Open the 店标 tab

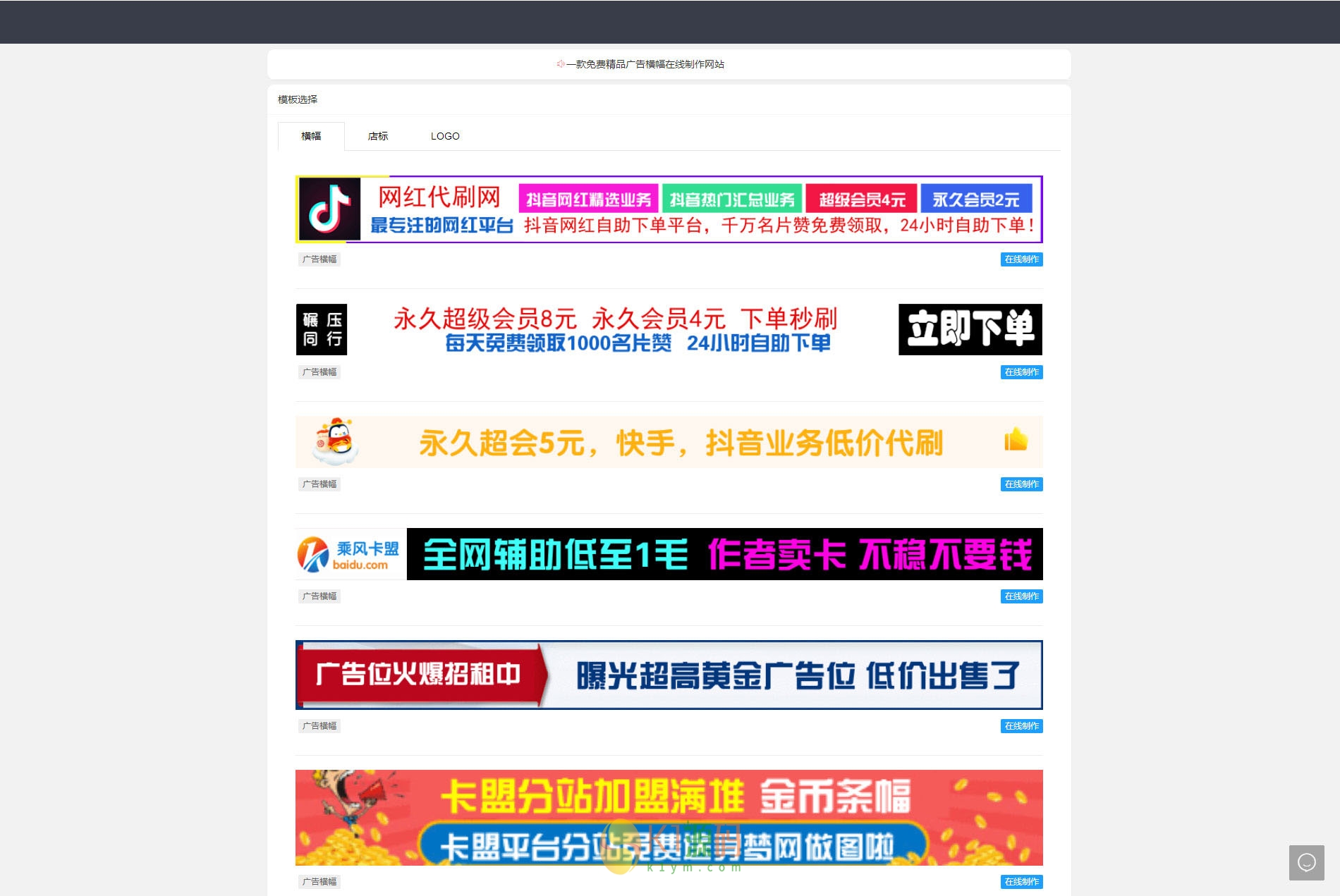coord(378,136)
